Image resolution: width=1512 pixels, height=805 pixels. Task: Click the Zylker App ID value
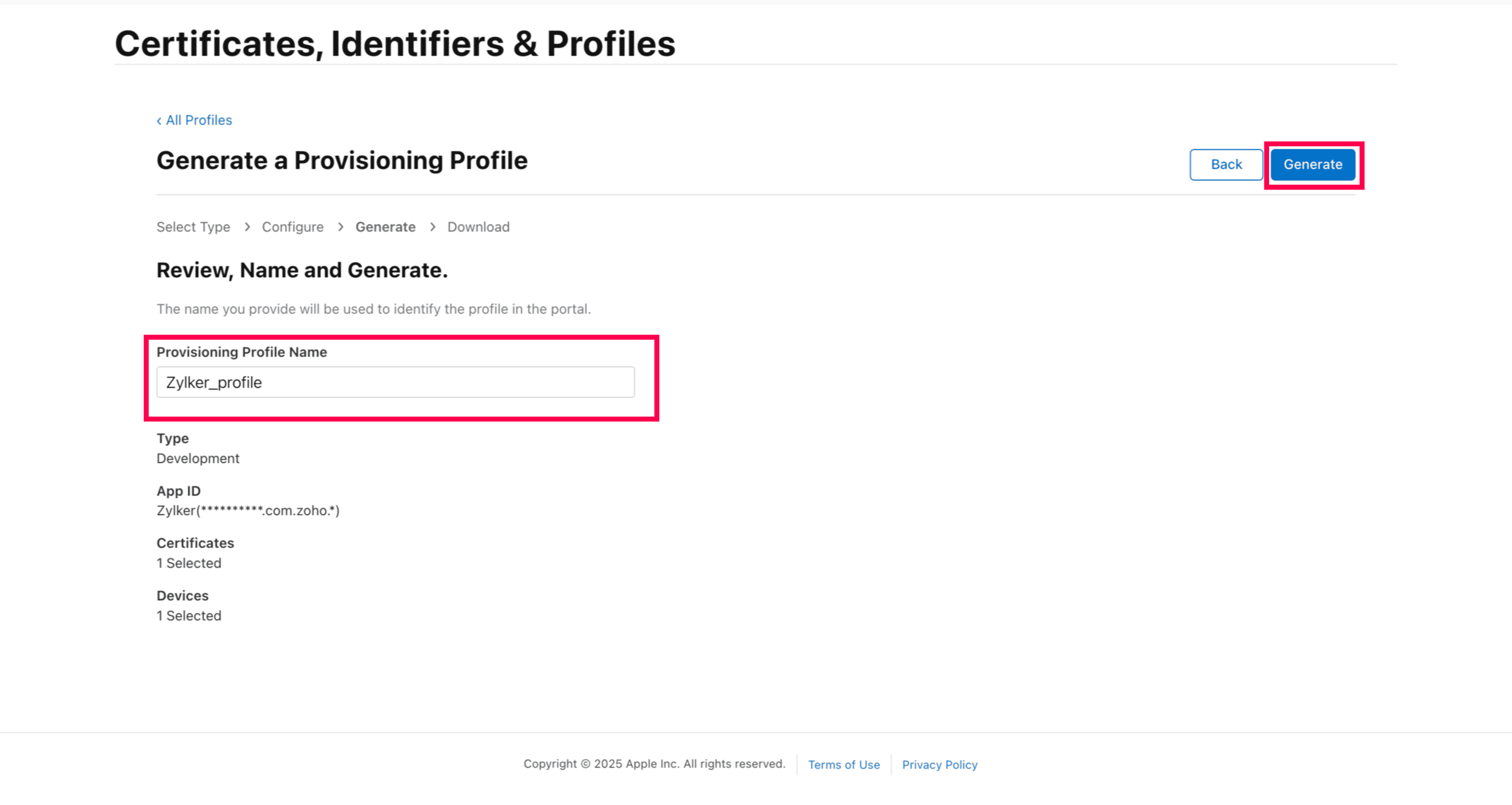pyautogui.click(x=248, y=511)
